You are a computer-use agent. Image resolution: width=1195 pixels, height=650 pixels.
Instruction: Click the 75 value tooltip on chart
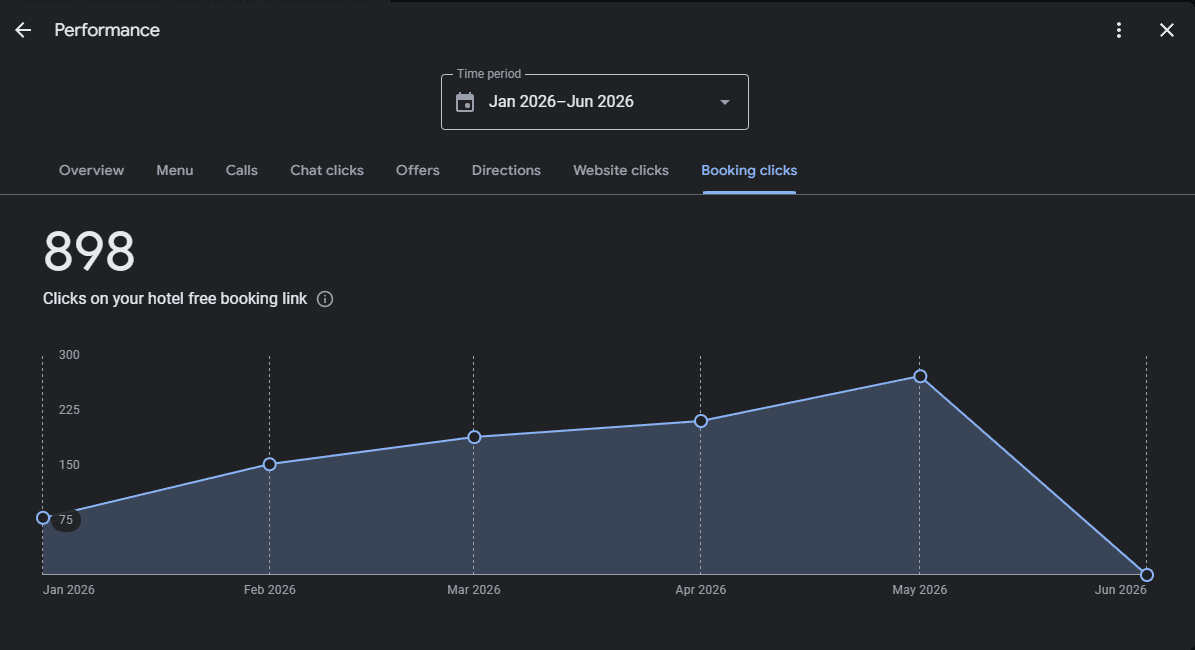(x=66, y=520)
